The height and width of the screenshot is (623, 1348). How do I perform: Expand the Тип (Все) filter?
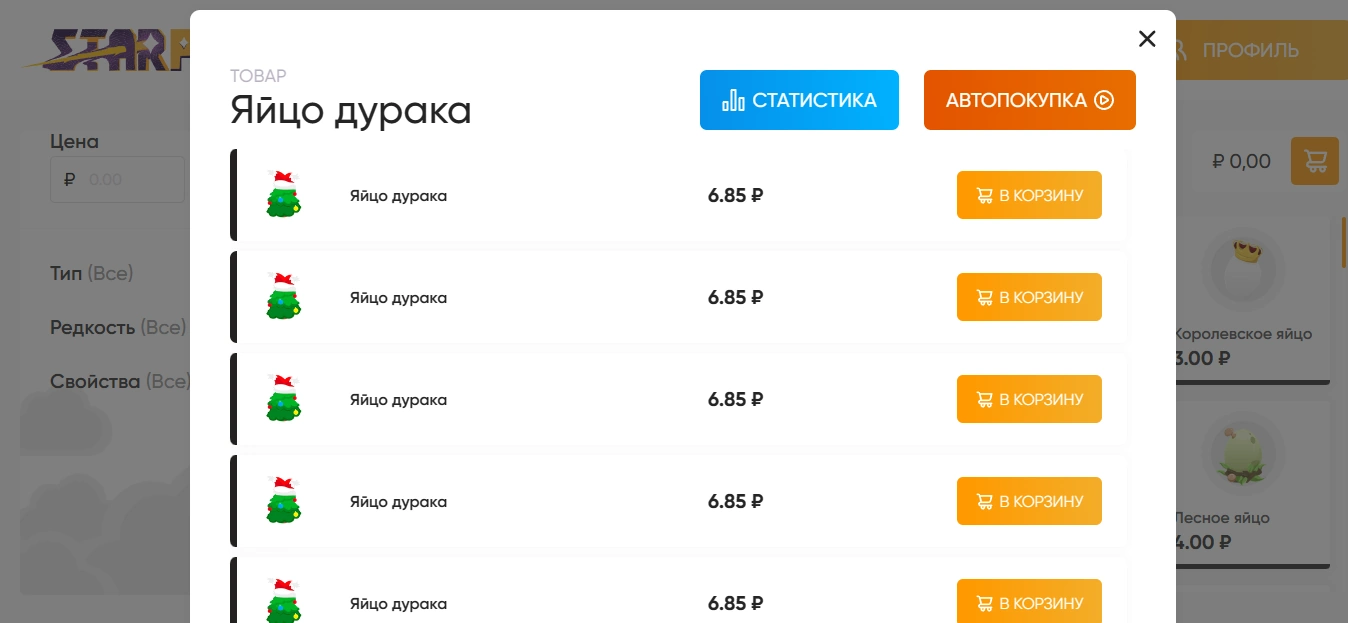click(92, 273)
